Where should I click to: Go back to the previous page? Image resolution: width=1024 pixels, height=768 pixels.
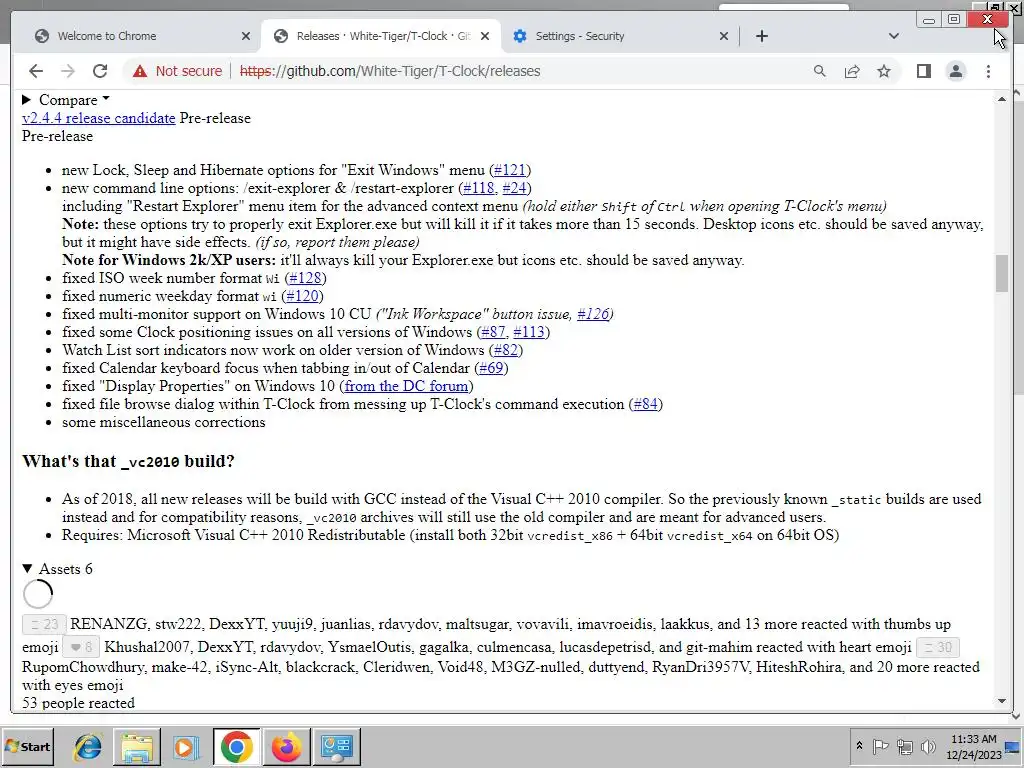pos(36,71)
